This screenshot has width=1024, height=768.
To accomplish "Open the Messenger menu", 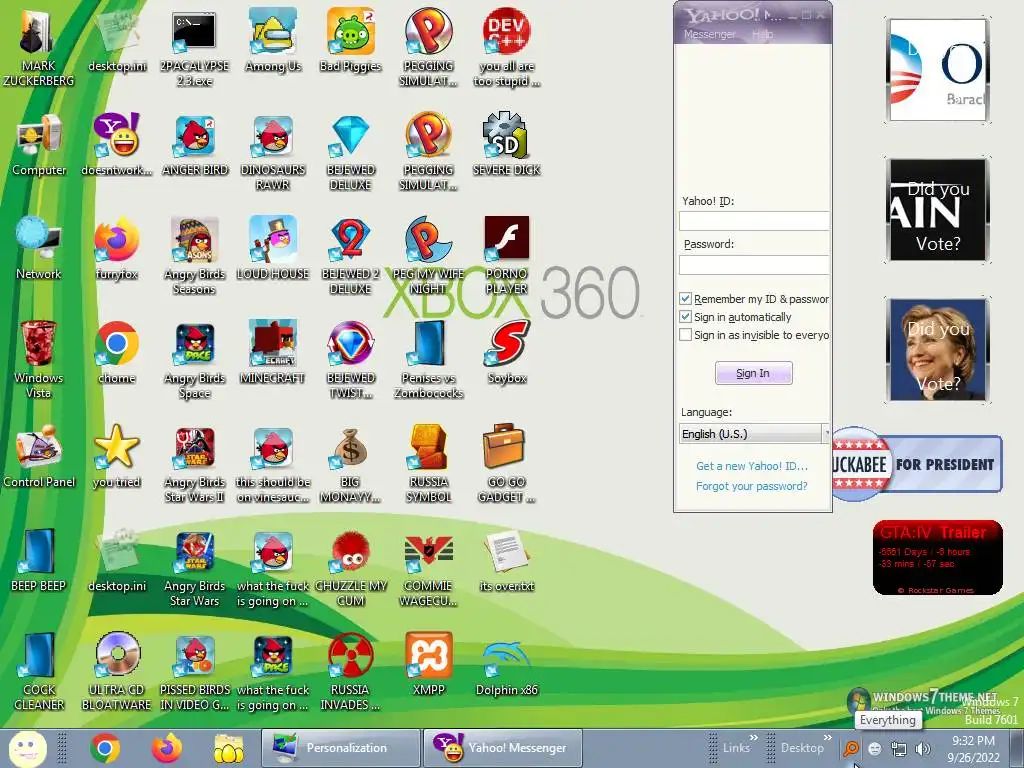I will pos(709,34).
